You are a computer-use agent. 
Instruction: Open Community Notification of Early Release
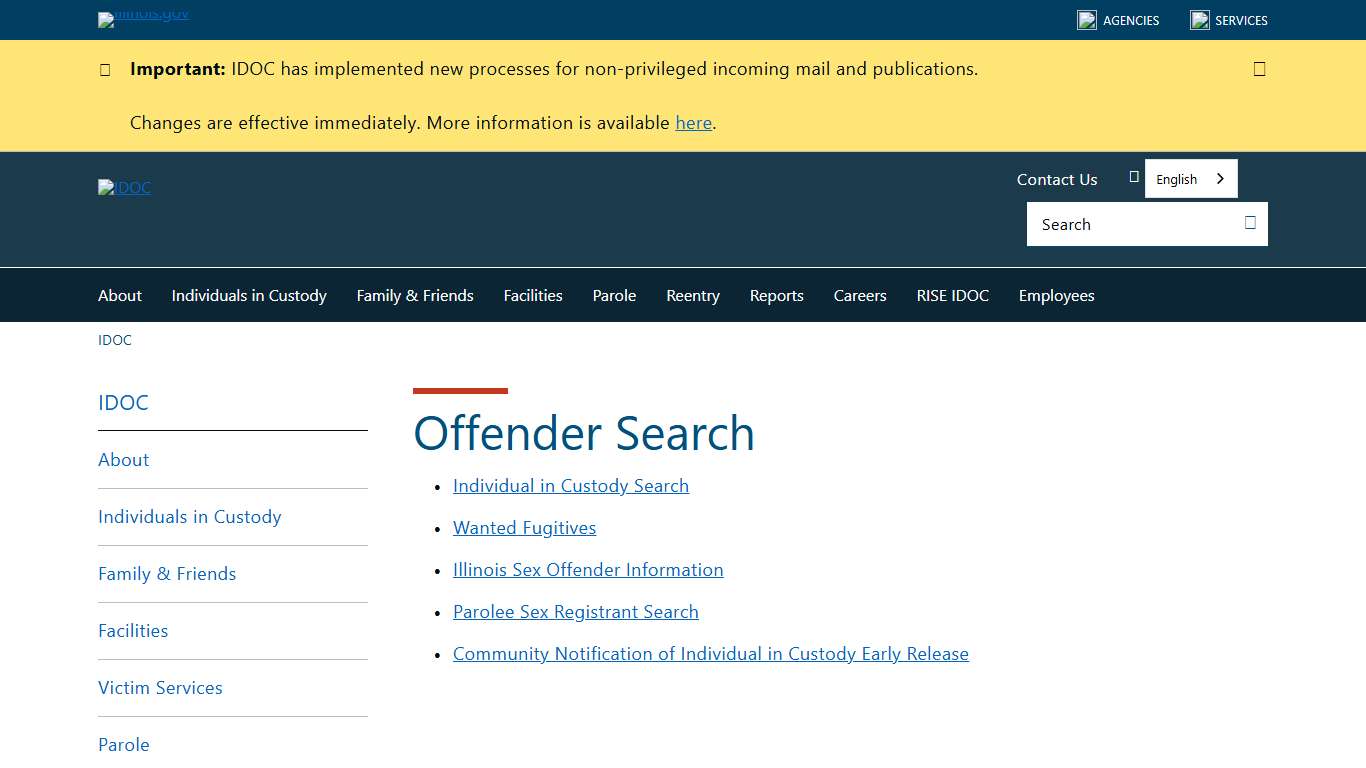click(710, 653)
